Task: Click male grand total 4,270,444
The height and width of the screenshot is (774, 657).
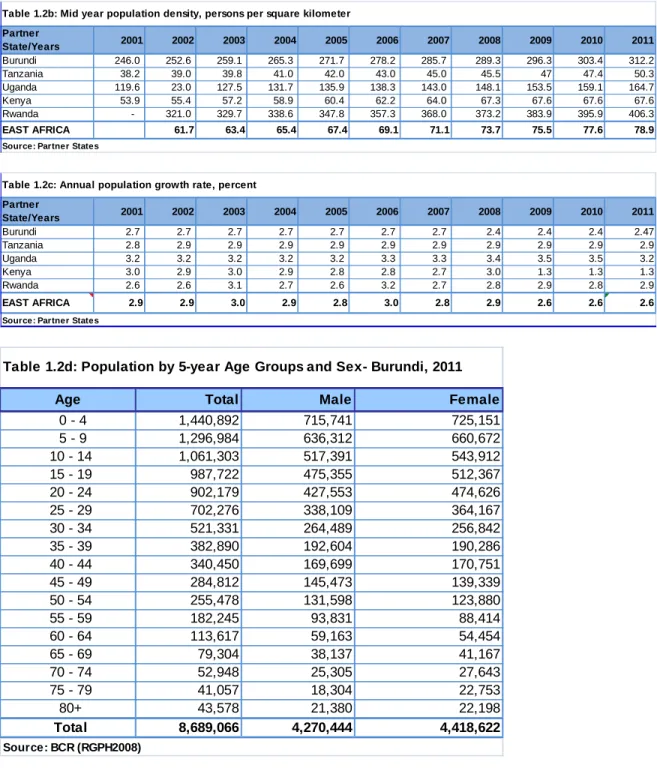Action: tap(322, 727)
